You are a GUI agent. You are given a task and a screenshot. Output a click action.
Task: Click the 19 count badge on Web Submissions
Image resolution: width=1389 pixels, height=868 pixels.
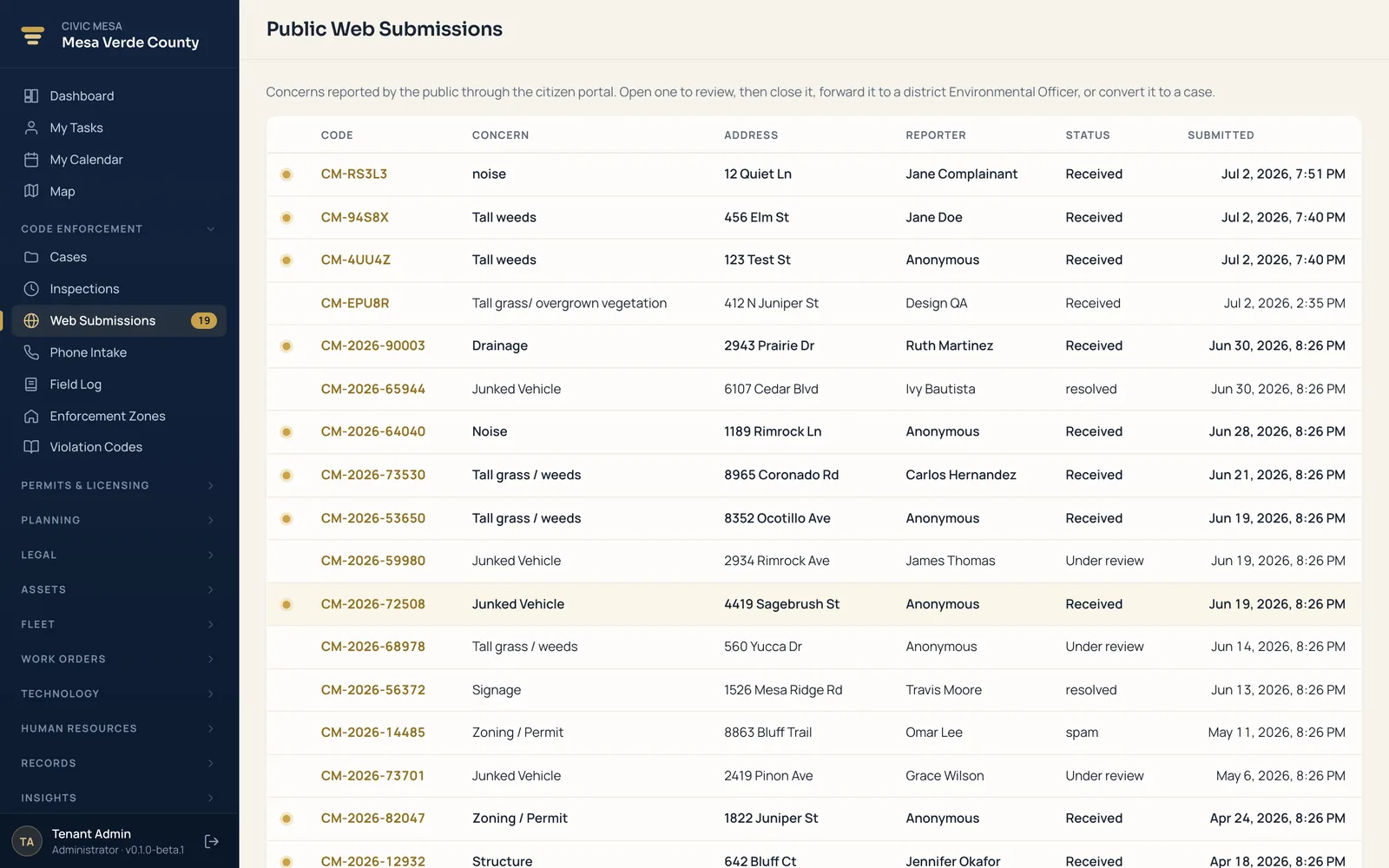[204, 320]
